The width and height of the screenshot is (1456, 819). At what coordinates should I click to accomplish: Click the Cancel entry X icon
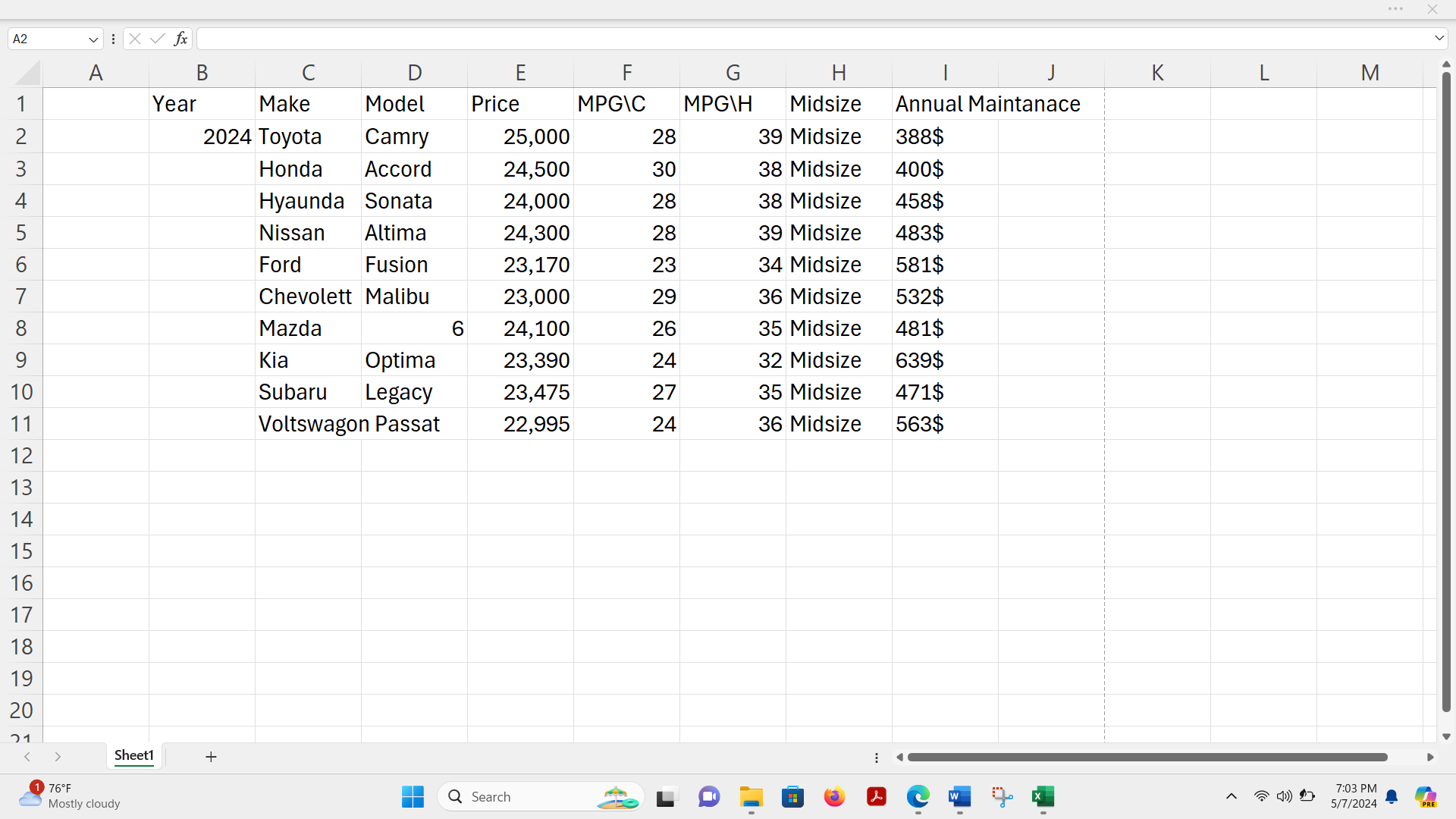(135, 39)
